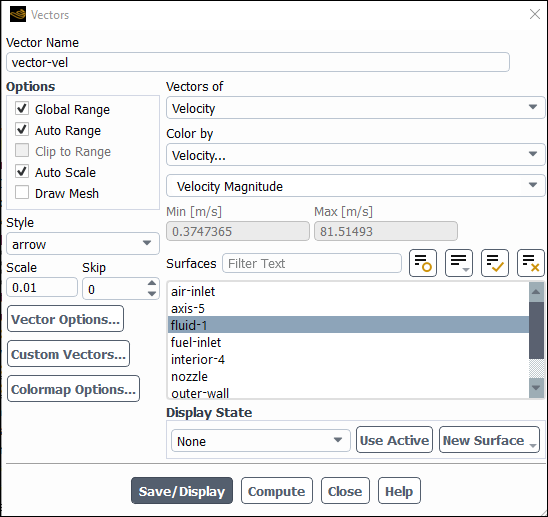The image size is (548, 517).
Task: Expand the Style arrow dropdown
Action: click(83, 244)
